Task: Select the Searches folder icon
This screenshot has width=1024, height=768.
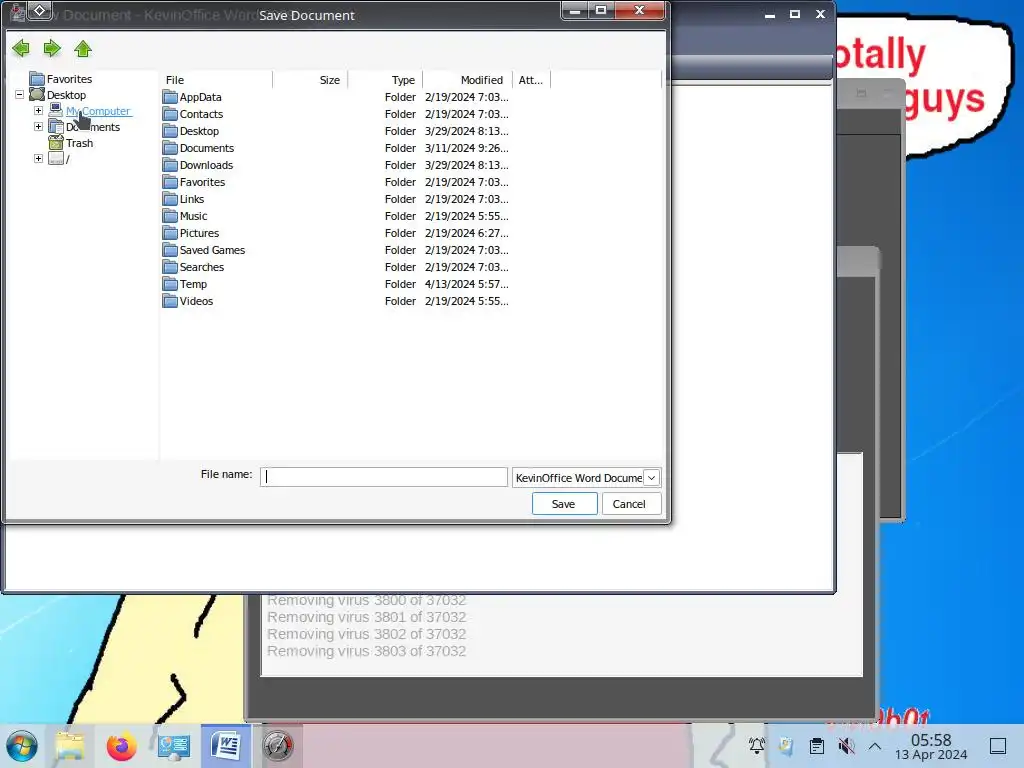Action: coord(170,267)
